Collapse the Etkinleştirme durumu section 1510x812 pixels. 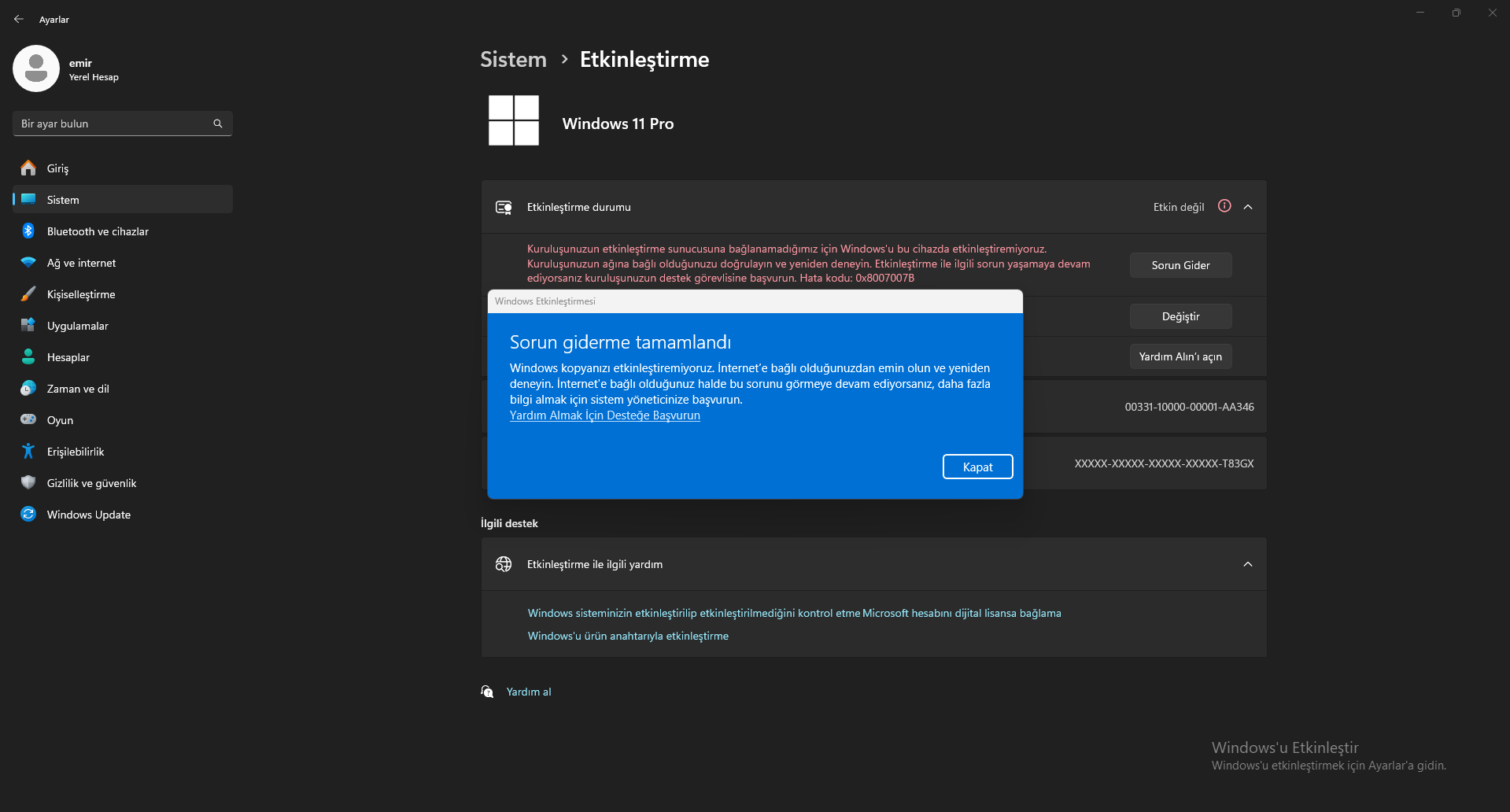(1248, 207)
